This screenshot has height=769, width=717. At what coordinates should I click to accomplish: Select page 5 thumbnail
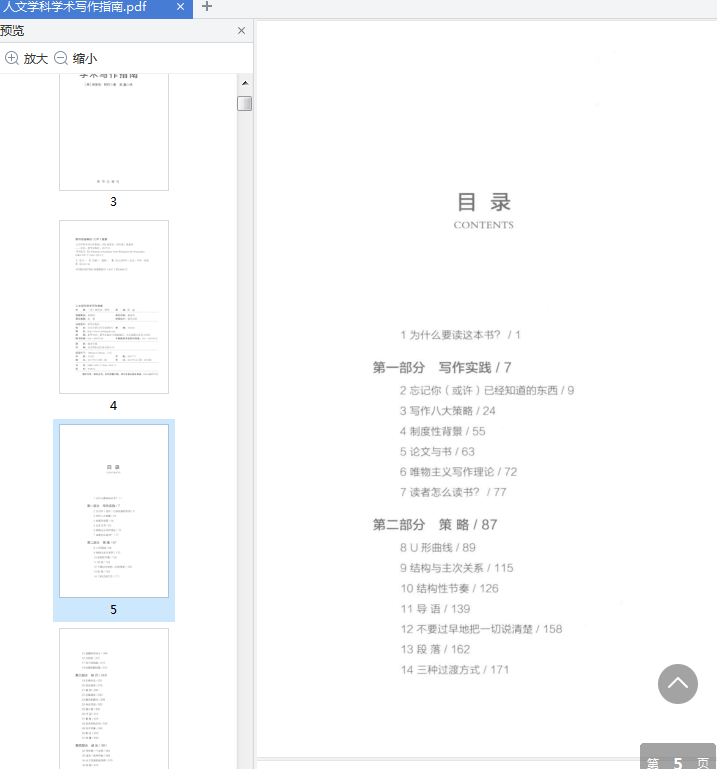point(114,511)
